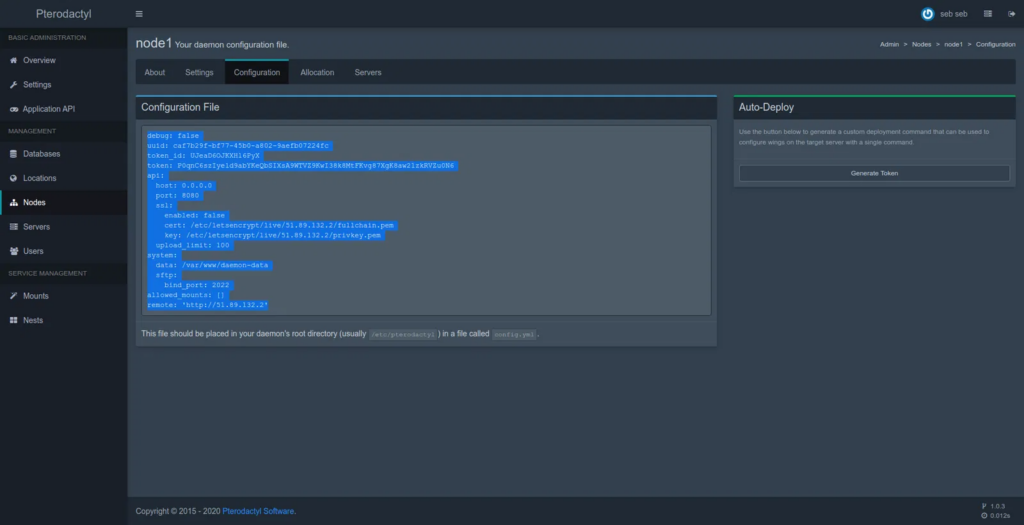Click the Overview home icon
This screenshot has height=525, width=1024.
[13, 61]
